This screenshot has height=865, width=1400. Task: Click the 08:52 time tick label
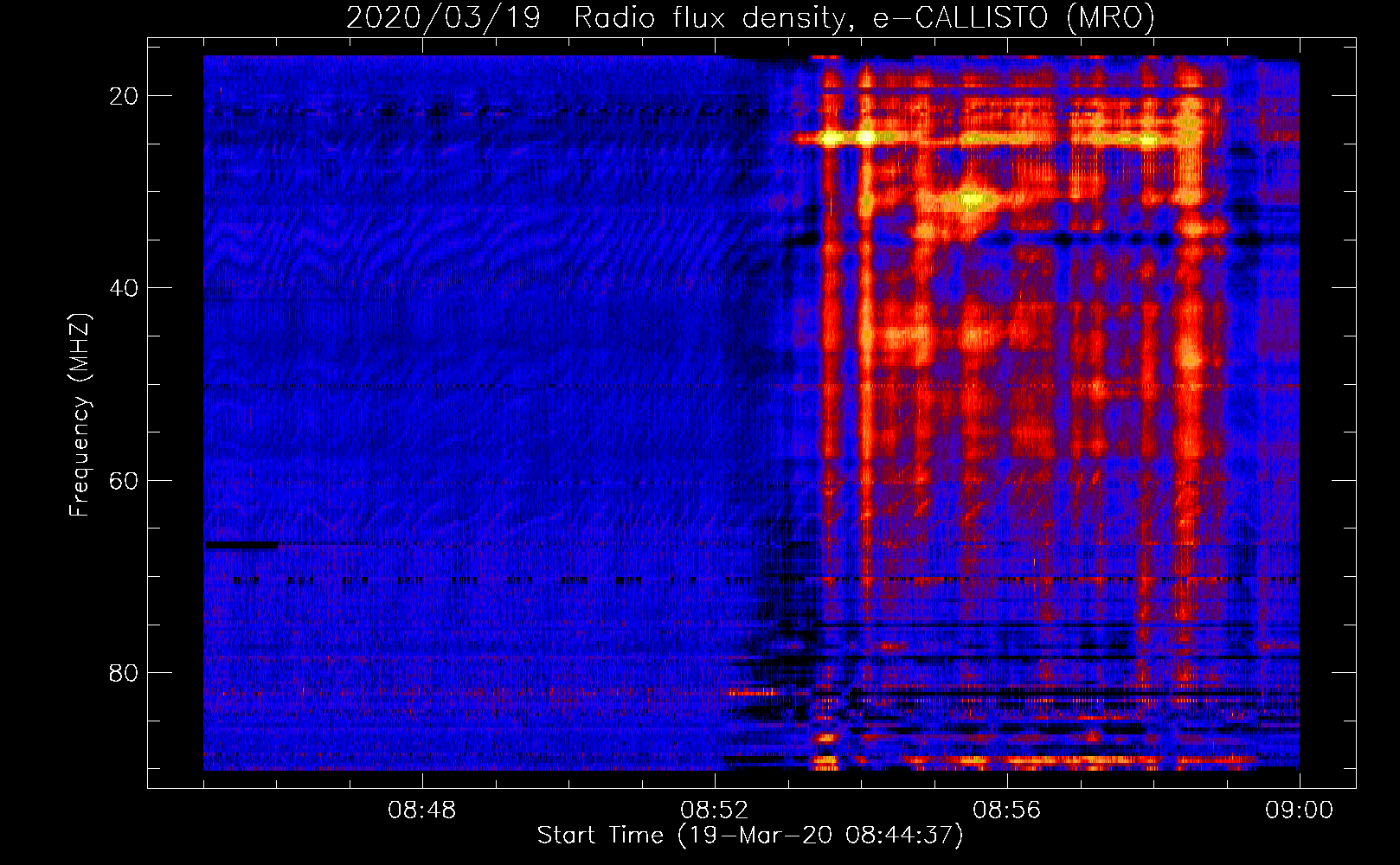point(715,811)
